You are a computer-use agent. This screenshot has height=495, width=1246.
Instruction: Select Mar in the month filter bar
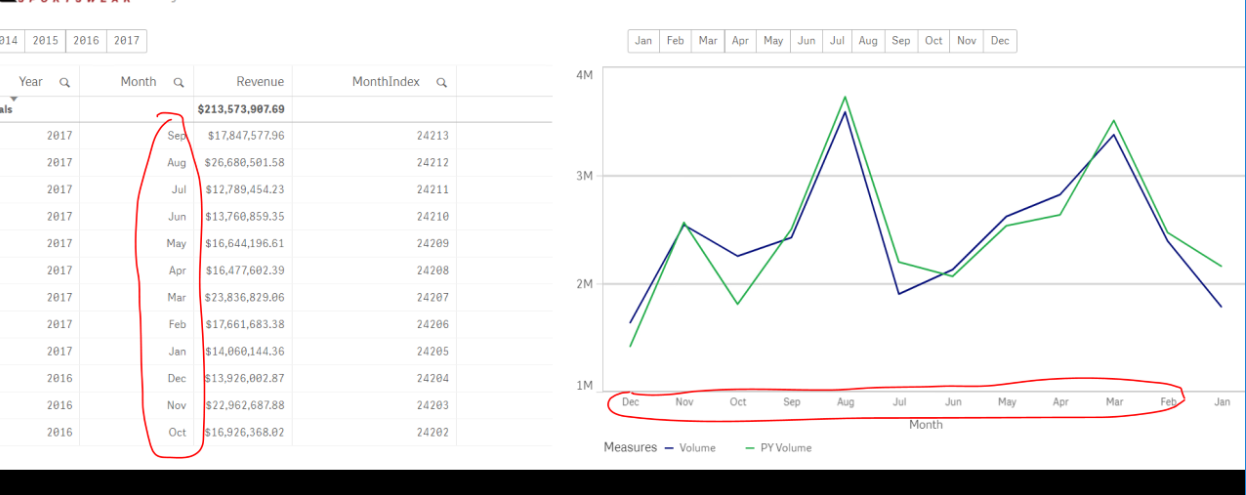tap(708, 41)
